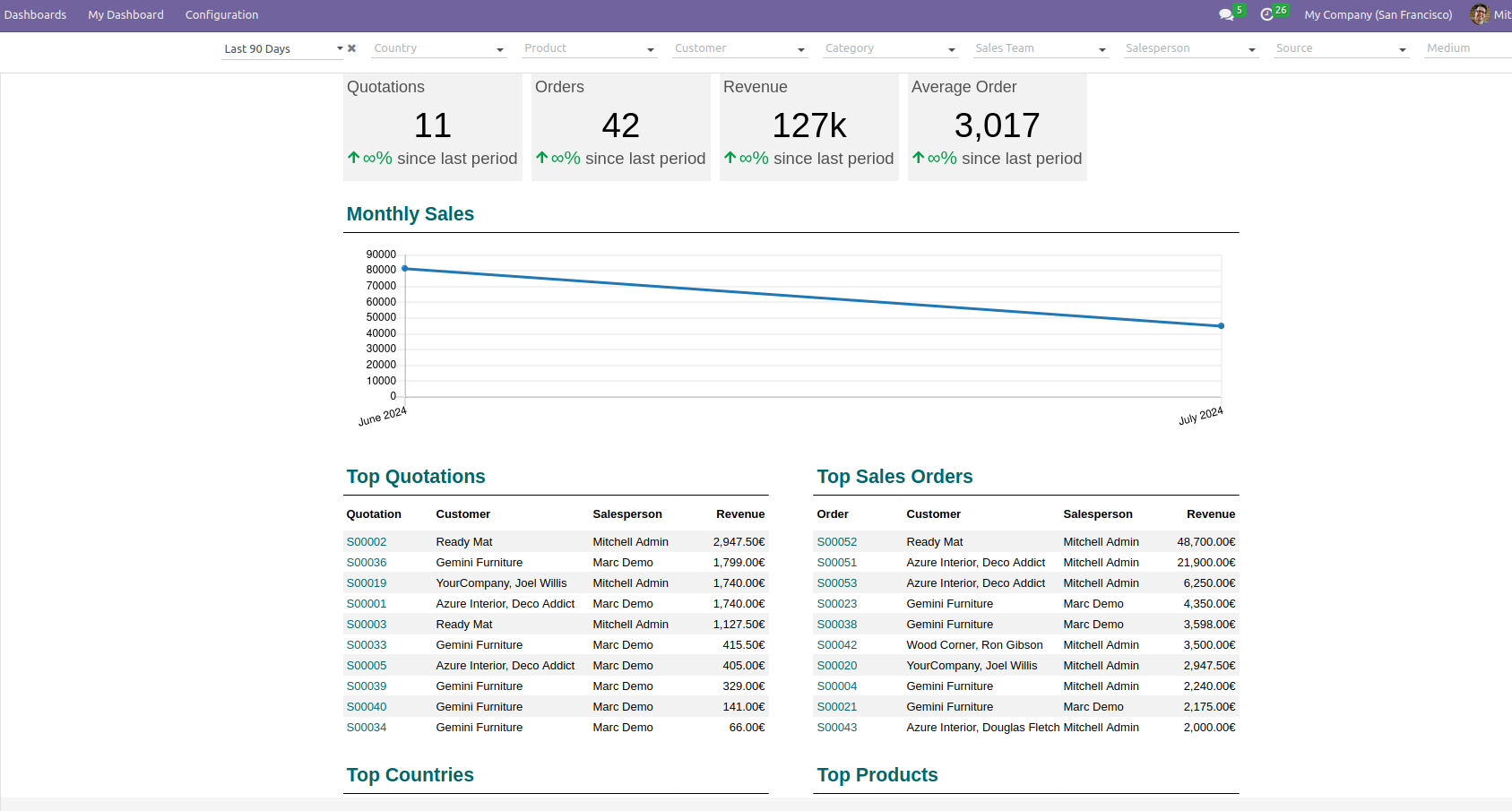
Task: Switch to My Dashboard menu
Action: (125, 15)
